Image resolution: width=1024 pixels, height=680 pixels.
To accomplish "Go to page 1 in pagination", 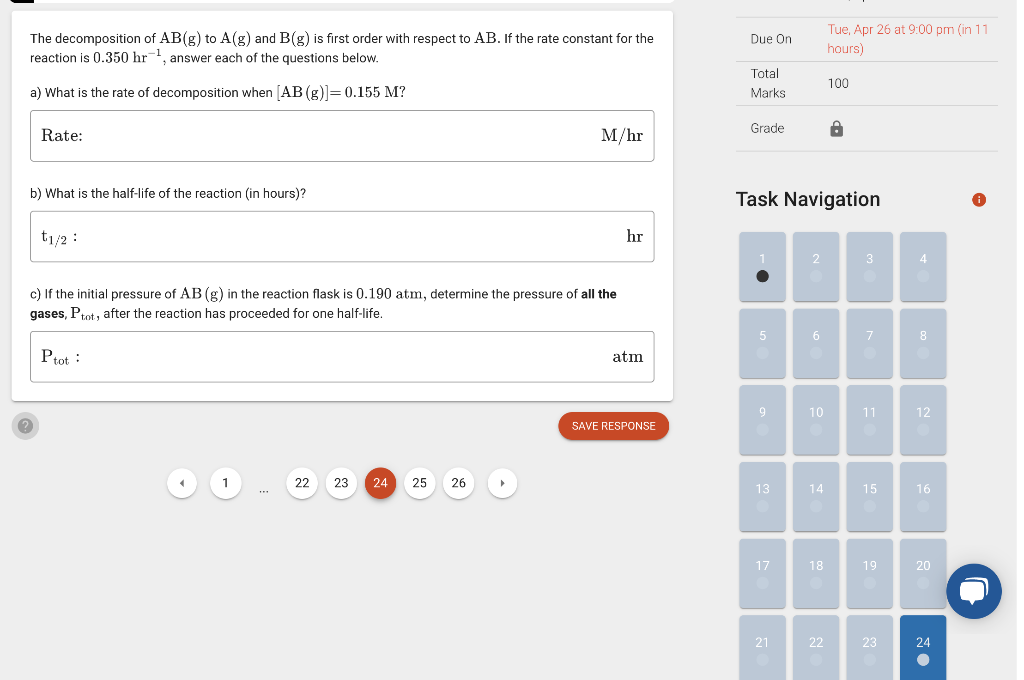I will point(225,483).
